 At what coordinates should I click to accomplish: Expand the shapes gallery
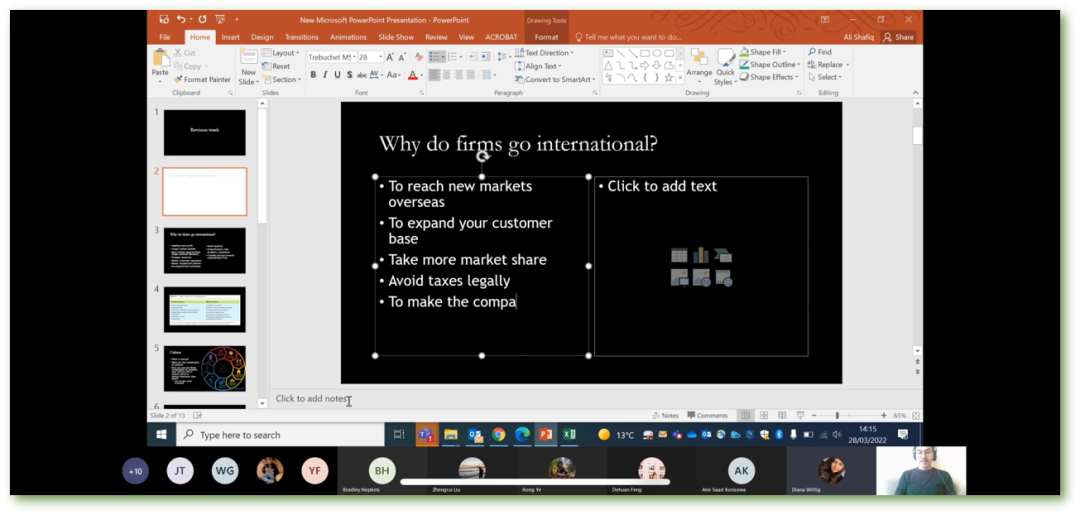pyautogui.click(x=681, y=78)
